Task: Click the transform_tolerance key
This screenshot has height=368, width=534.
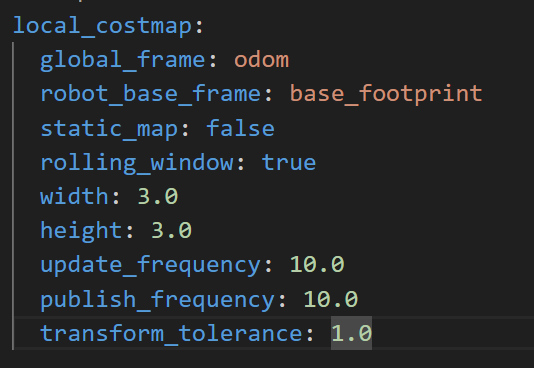Action: [x=171, y=333]
